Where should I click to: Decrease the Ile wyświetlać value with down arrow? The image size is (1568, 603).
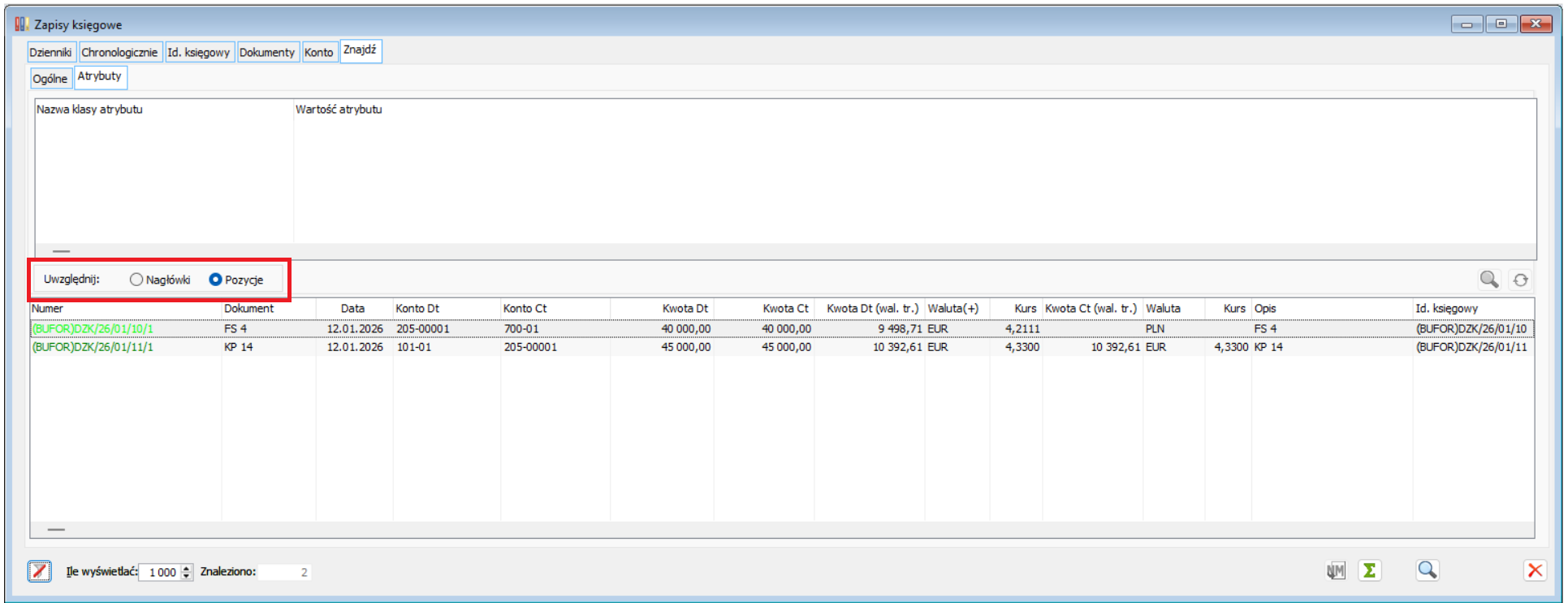click(x=187, y=576)
